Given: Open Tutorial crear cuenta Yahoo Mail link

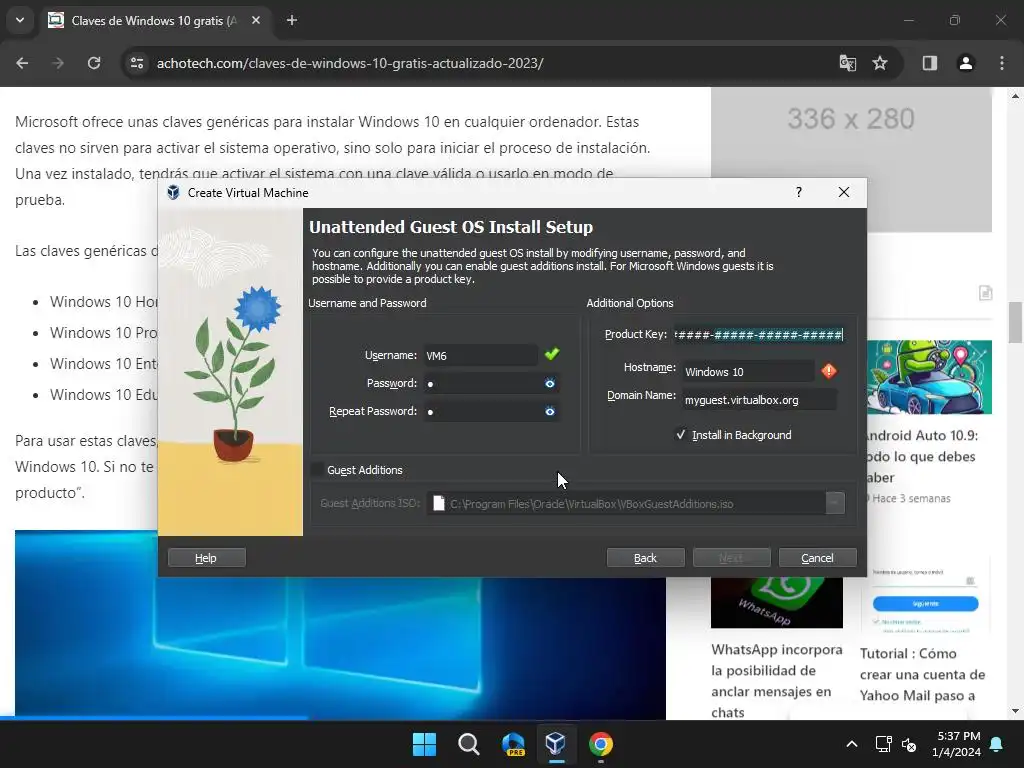Looking at the screenshot, I should (x=922, y=675).
